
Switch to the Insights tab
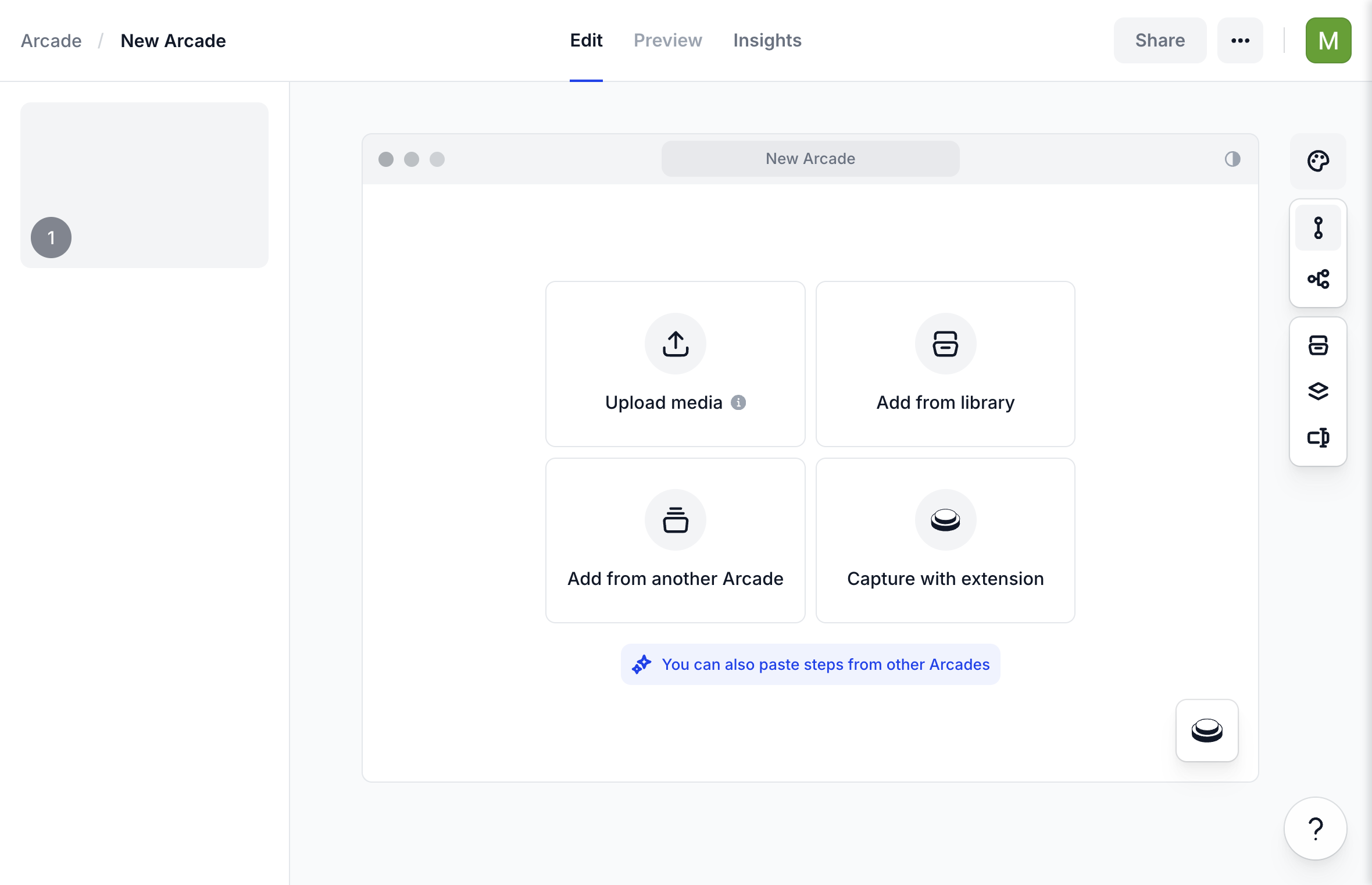tap(767, 40)
